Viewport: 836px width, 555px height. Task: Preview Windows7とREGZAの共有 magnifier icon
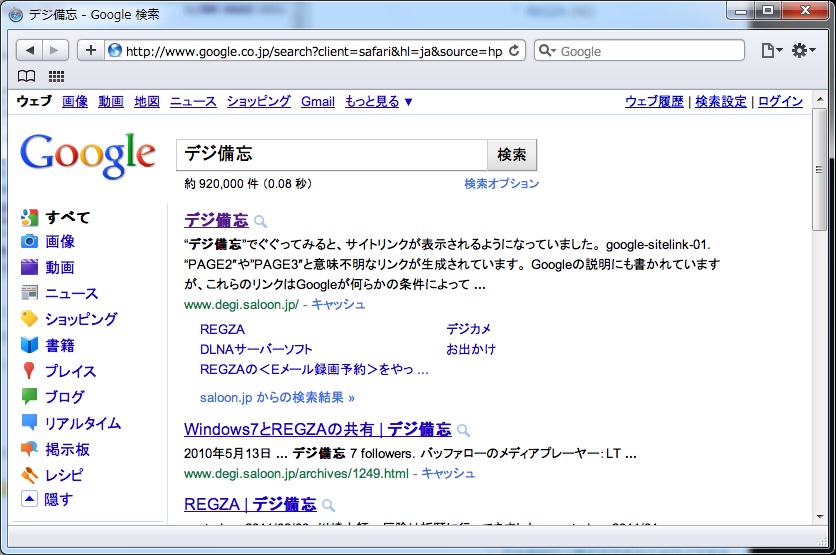click(x=463, y=430)
